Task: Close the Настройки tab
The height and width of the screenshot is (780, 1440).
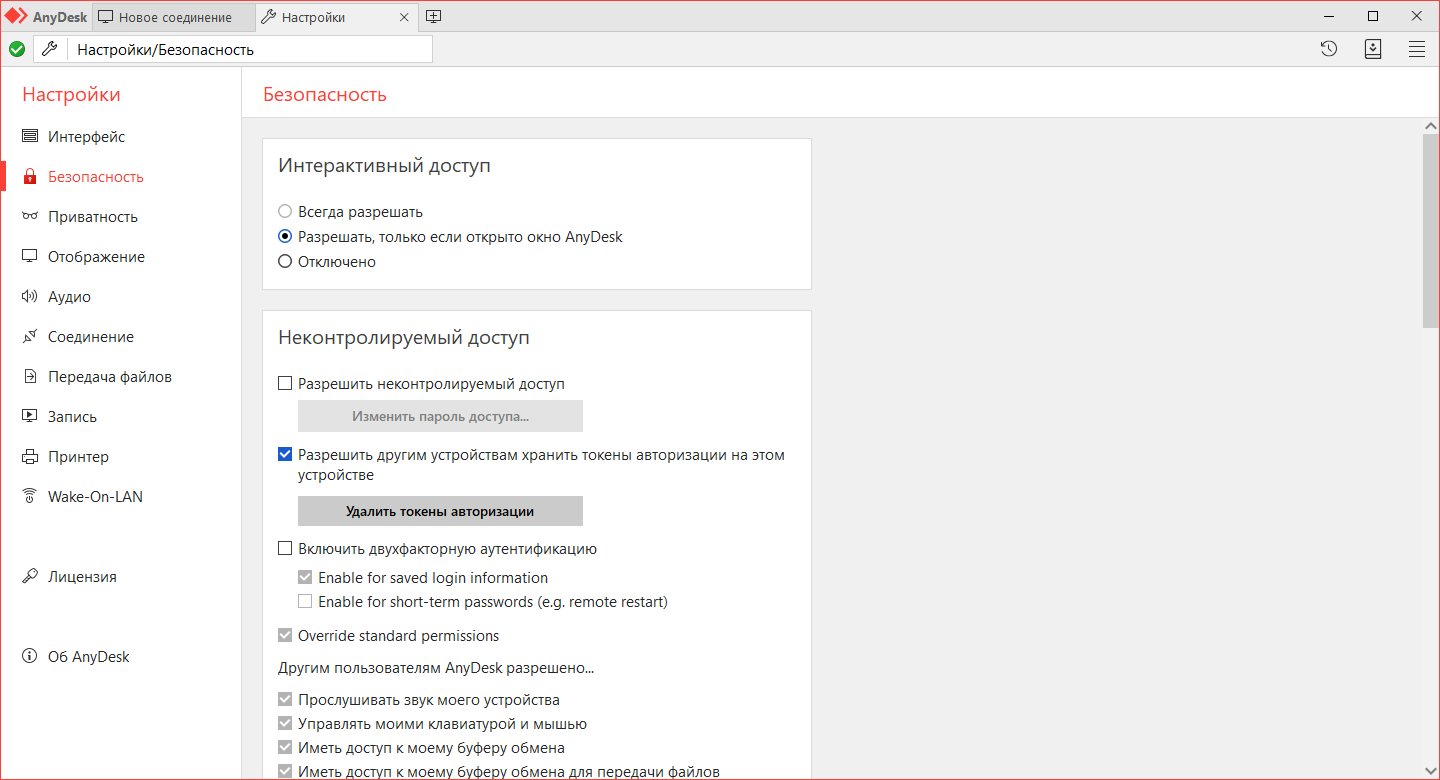Action: pyautogui.click(x=404, y=17)
